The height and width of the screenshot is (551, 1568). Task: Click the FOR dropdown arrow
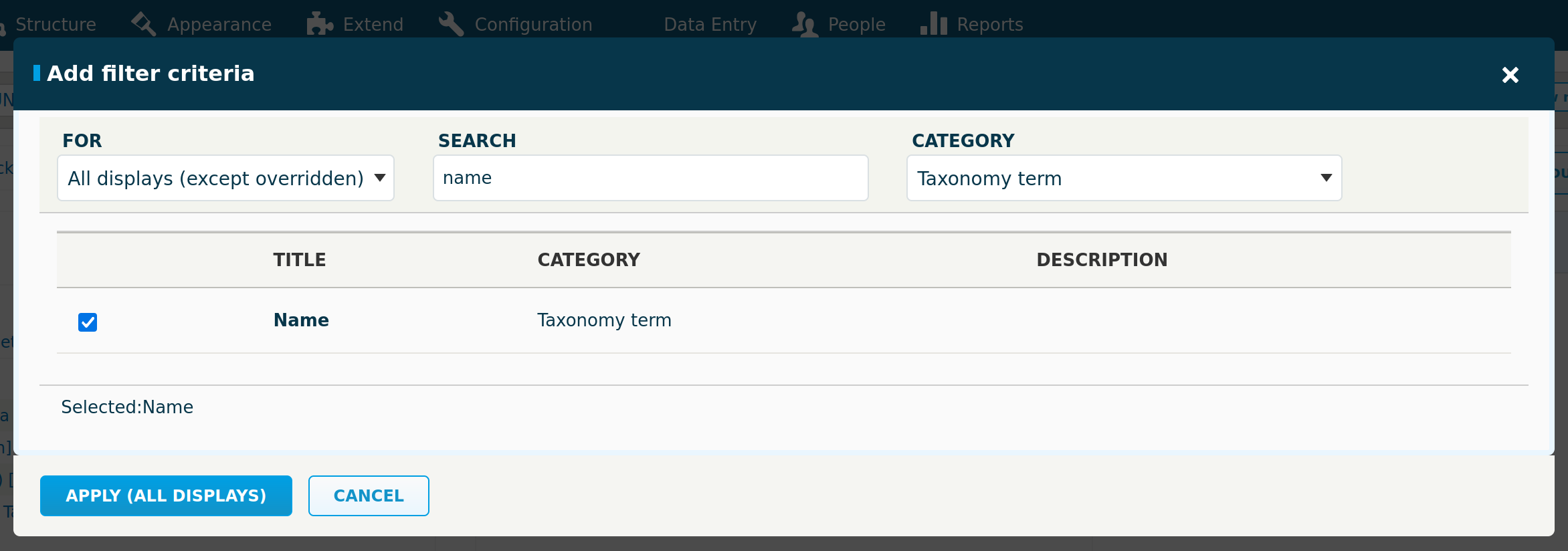[x=379, y=177]
